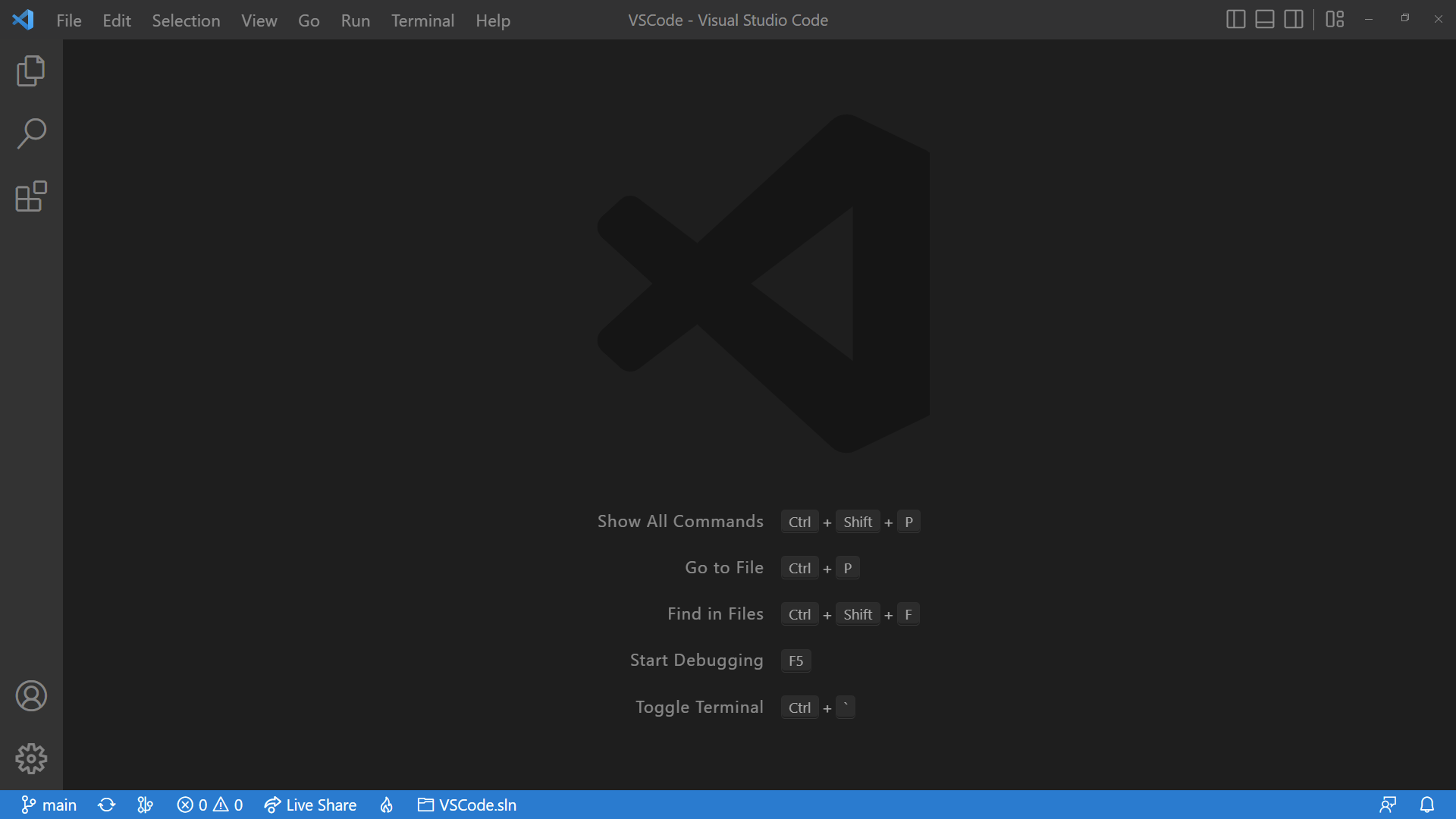Show errors and warnings count

tap(210, 805)
